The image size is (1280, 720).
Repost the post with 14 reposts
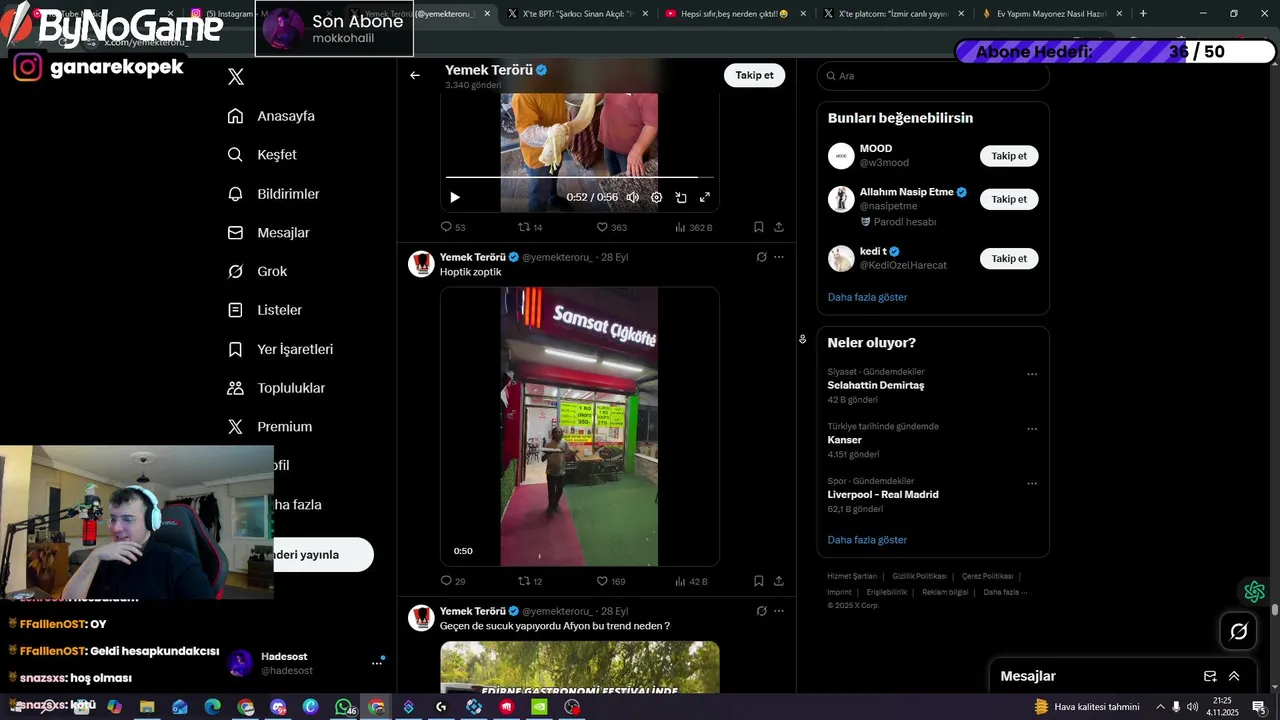pos(530,227)
